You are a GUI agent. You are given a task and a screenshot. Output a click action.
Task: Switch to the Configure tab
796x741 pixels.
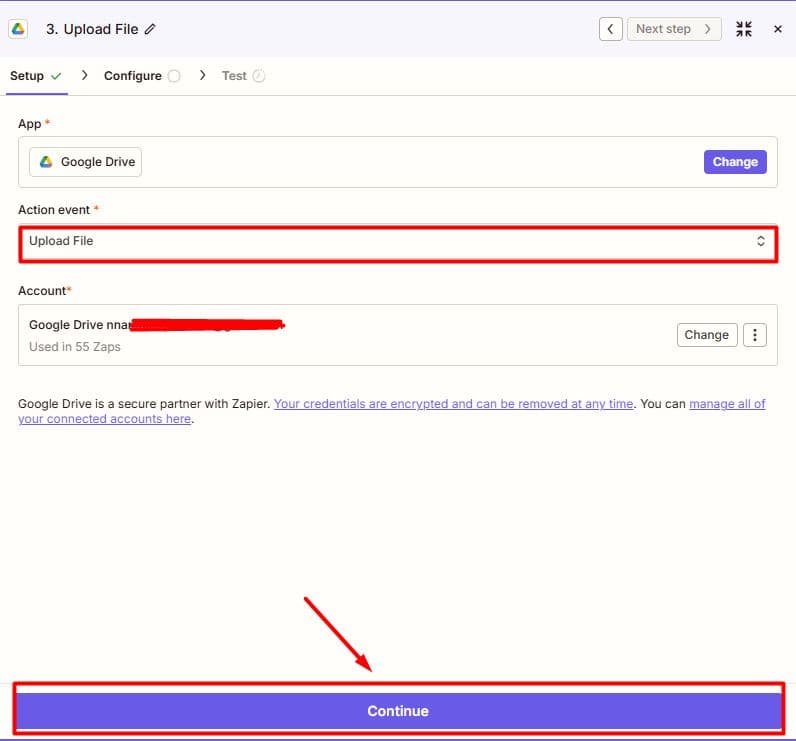pyautogui.click(x=142, y=76)
